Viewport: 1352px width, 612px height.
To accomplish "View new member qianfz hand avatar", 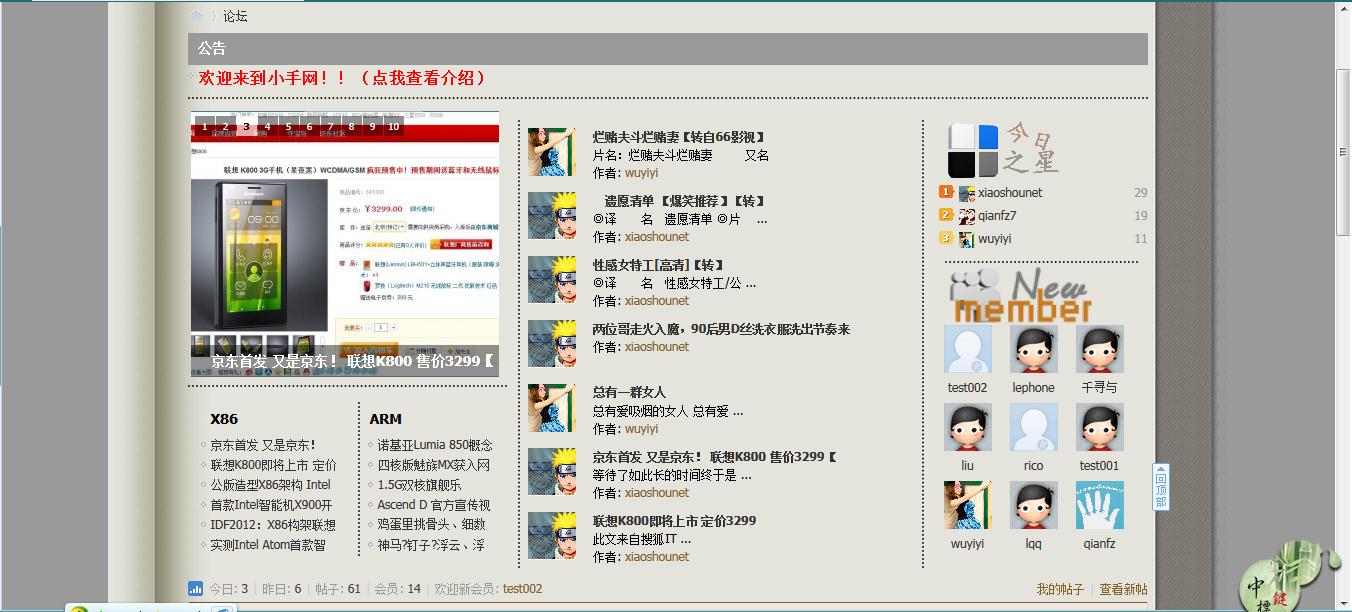I will click(x=1100, y=505).
